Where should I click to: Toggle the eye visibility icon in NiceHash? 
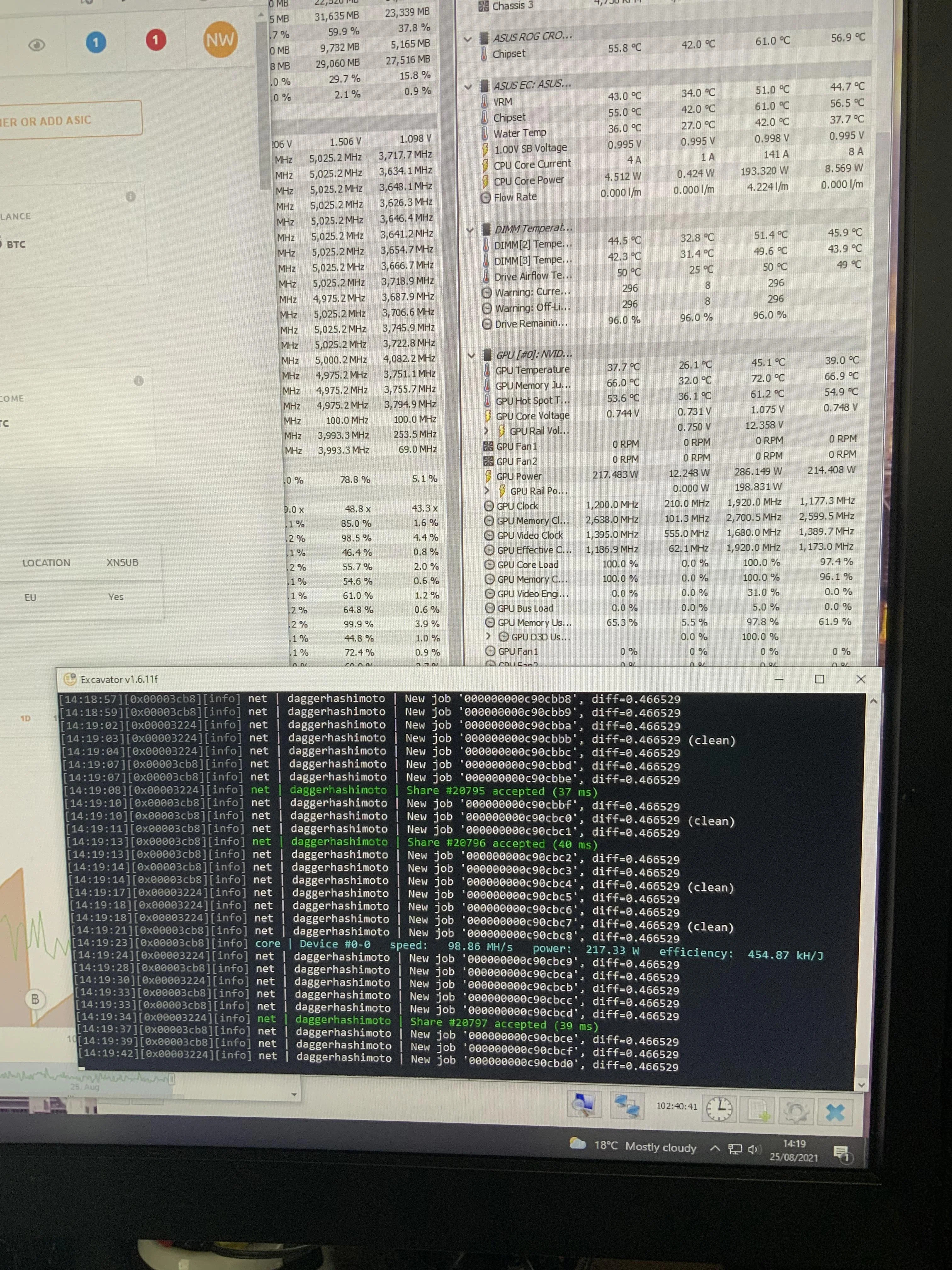(37, 45)
